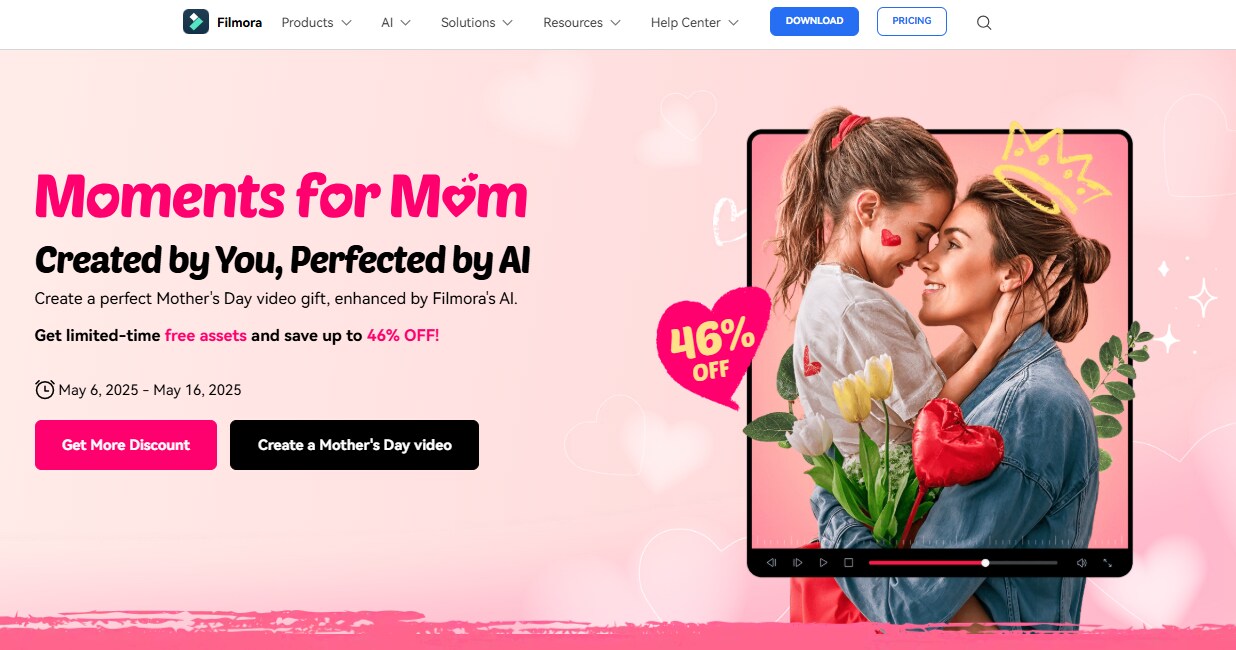Open the Resources menu
1236x650 pixels.
[x=581, y=22]
